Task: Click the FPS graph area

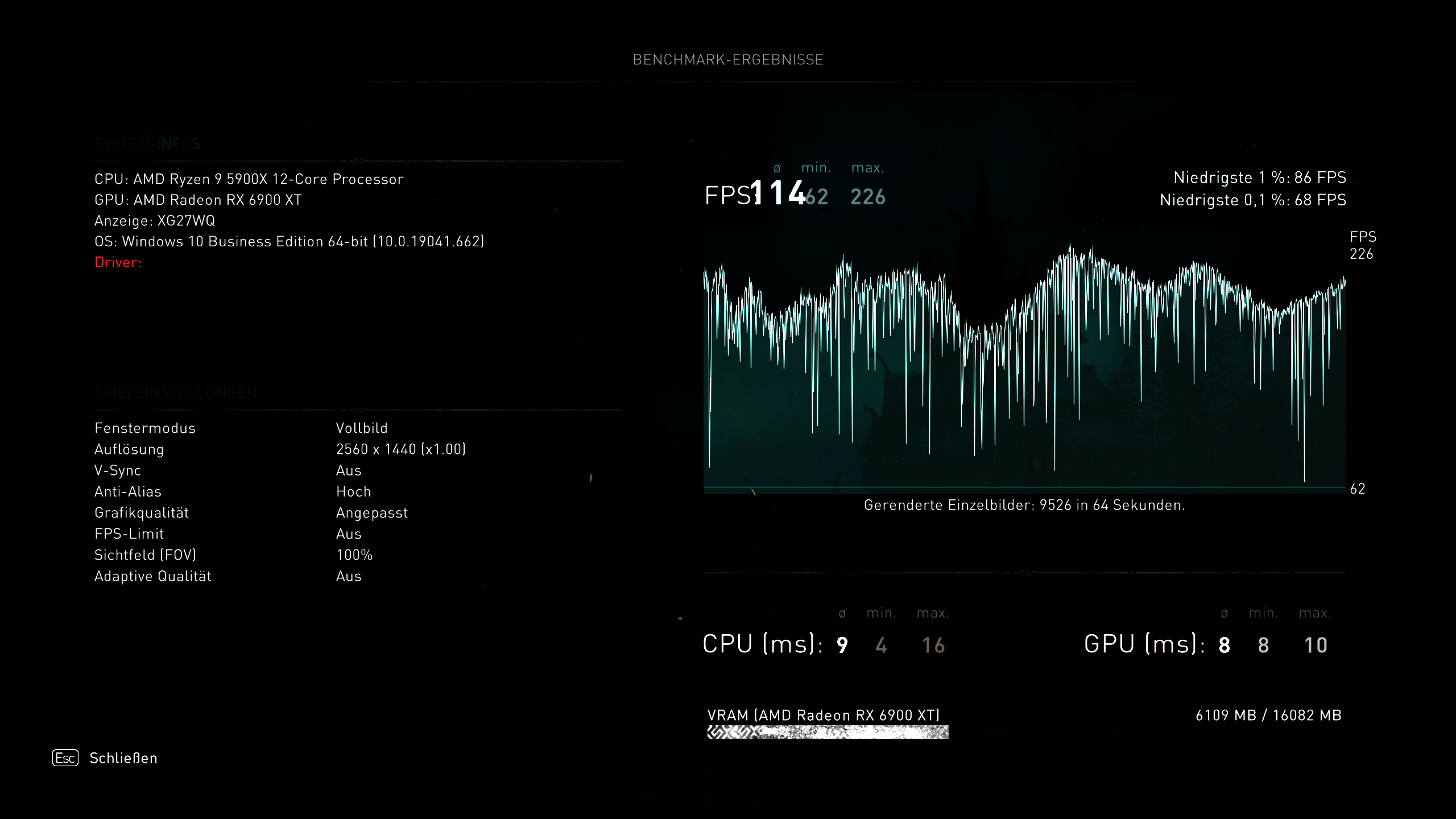Action: [1024, 364]
